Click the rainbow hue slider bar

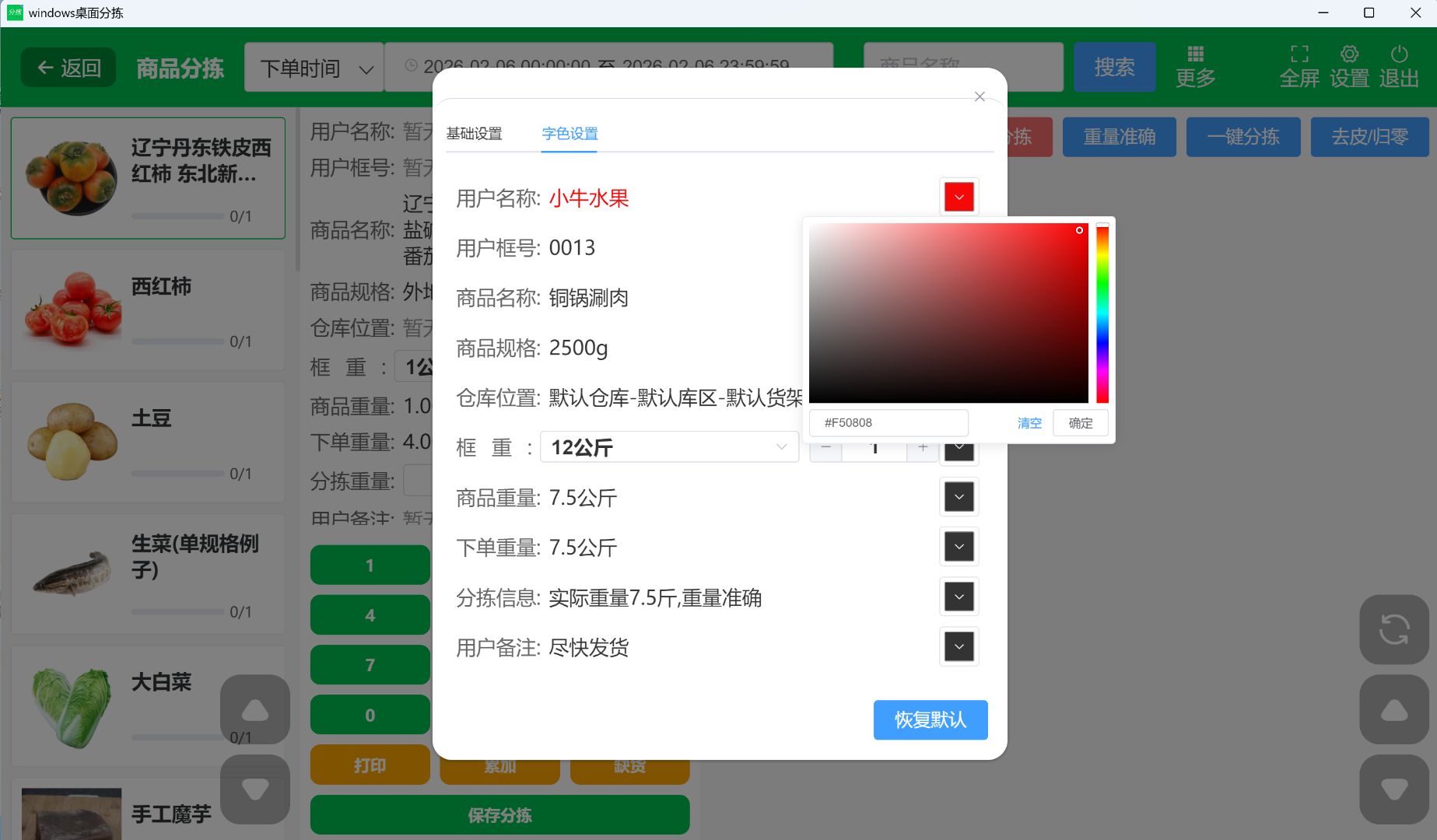point(1102,313)
